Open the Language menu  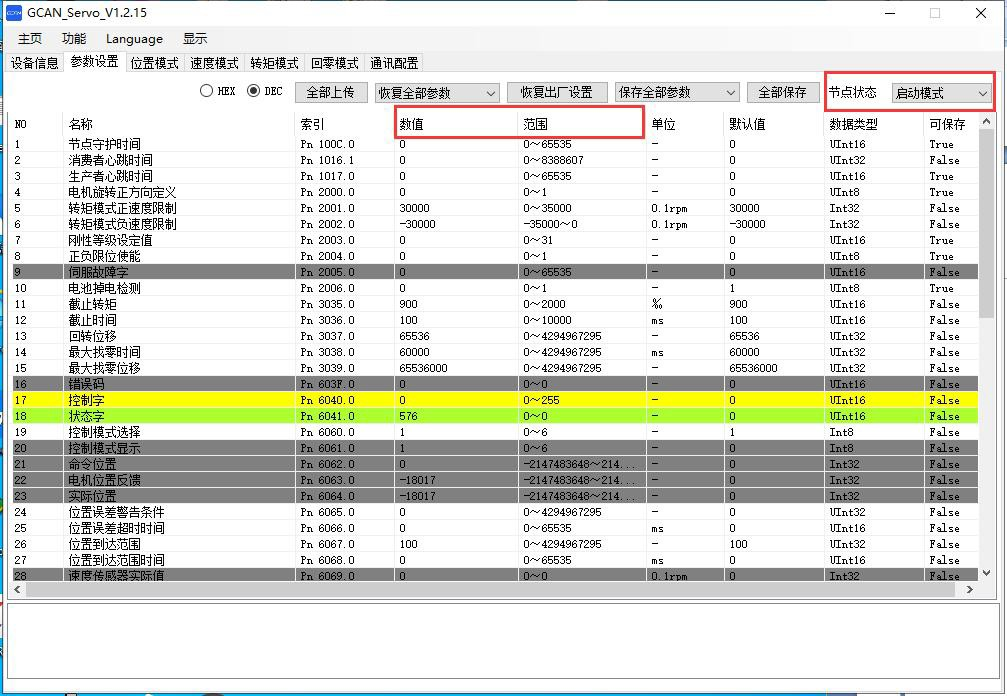(134, 38)
